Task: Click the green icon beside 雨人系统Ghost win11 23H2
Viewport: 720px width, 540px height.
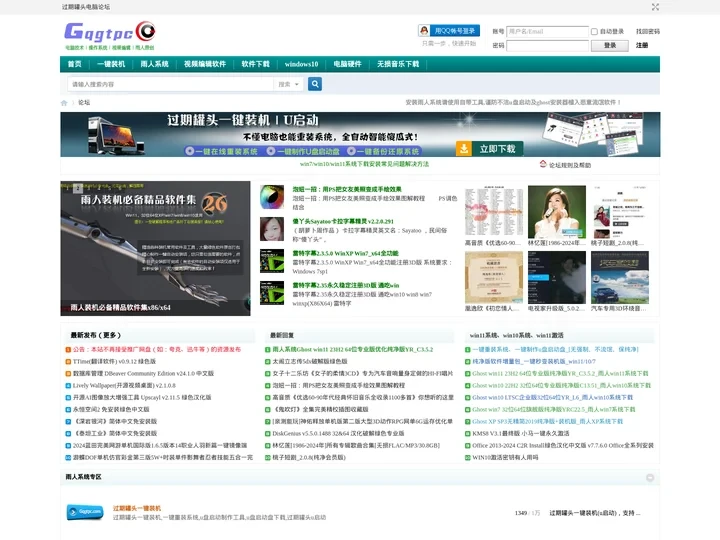Action: (268, 350)
